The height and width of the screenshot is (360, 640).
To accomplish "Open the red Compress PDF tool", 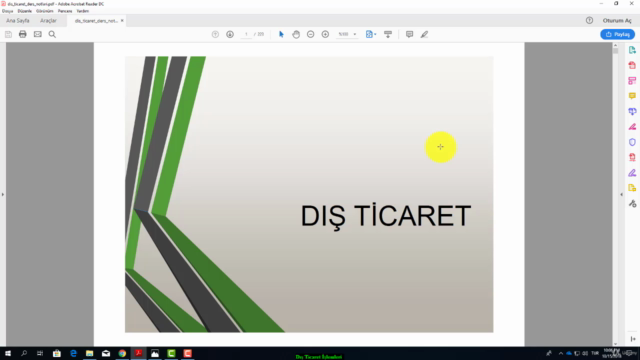I will click(x=632, y=158).
